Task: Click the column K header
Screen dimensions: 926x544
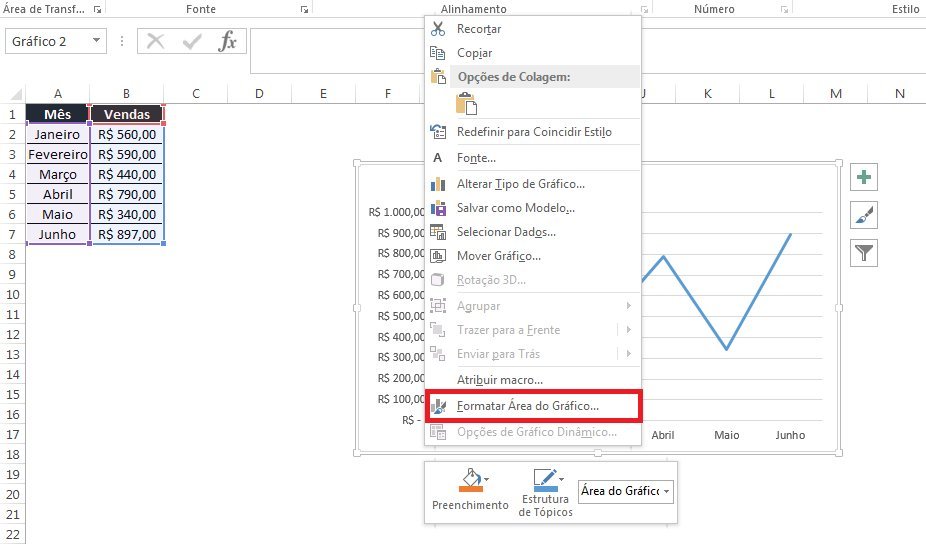Action: (708, 94)
